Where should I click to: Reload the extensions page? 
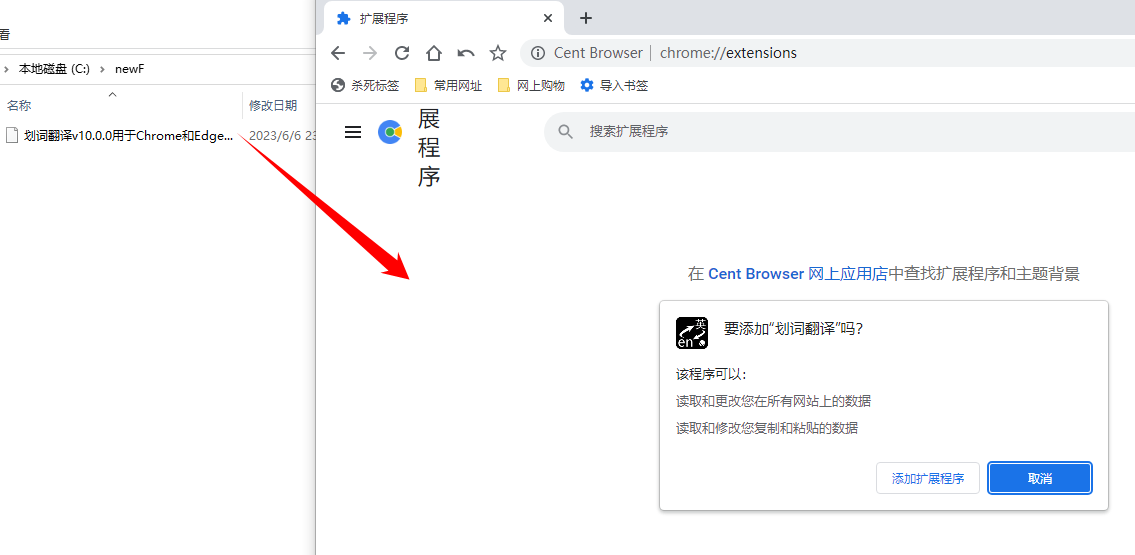point(402,53)
